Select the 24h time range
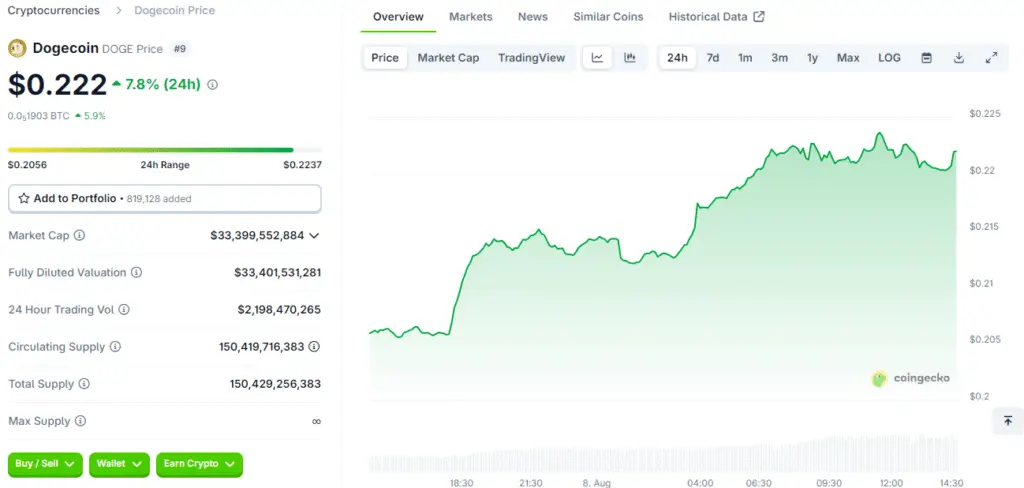 click(677, 57)
